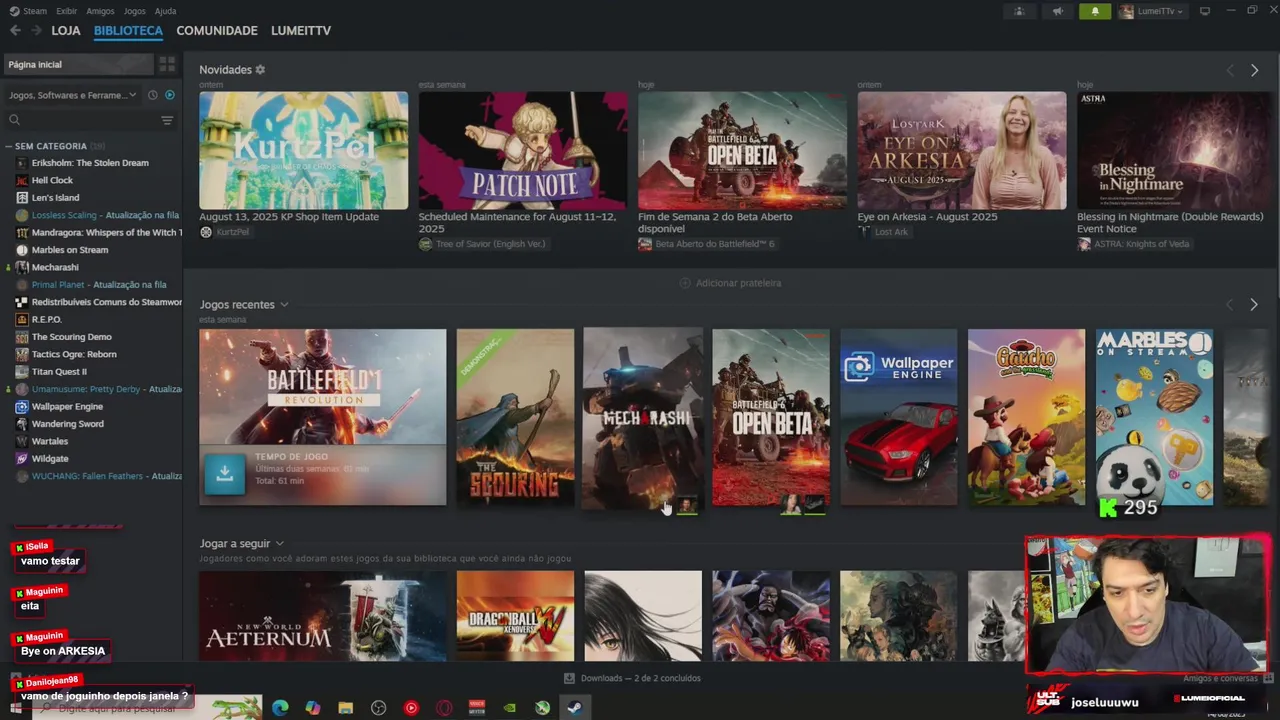Open Downloads status at bottom
Viewport: 1280px width, 720px height.
coord(632,678)
